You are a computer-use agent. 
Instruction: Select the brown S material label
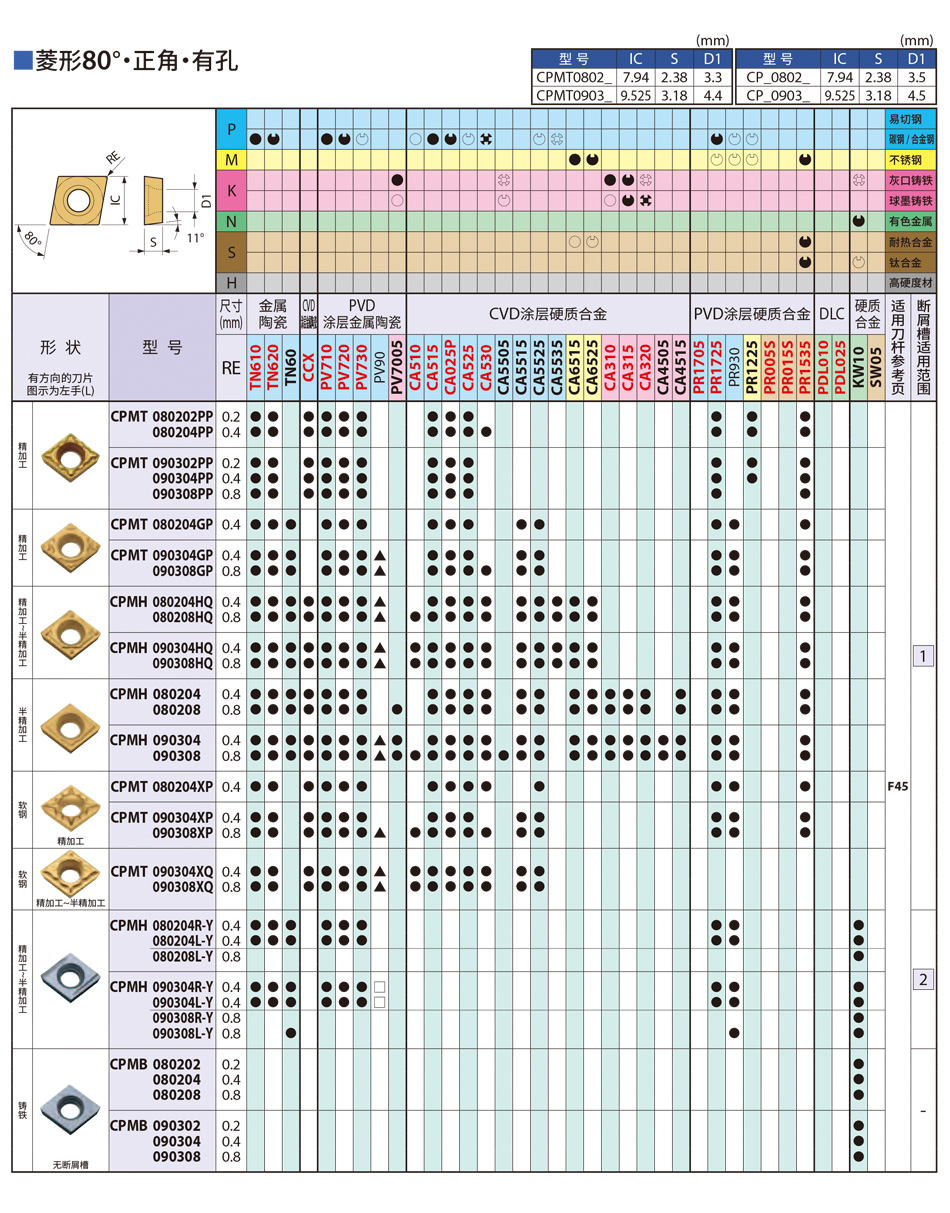tap(231, 251)
